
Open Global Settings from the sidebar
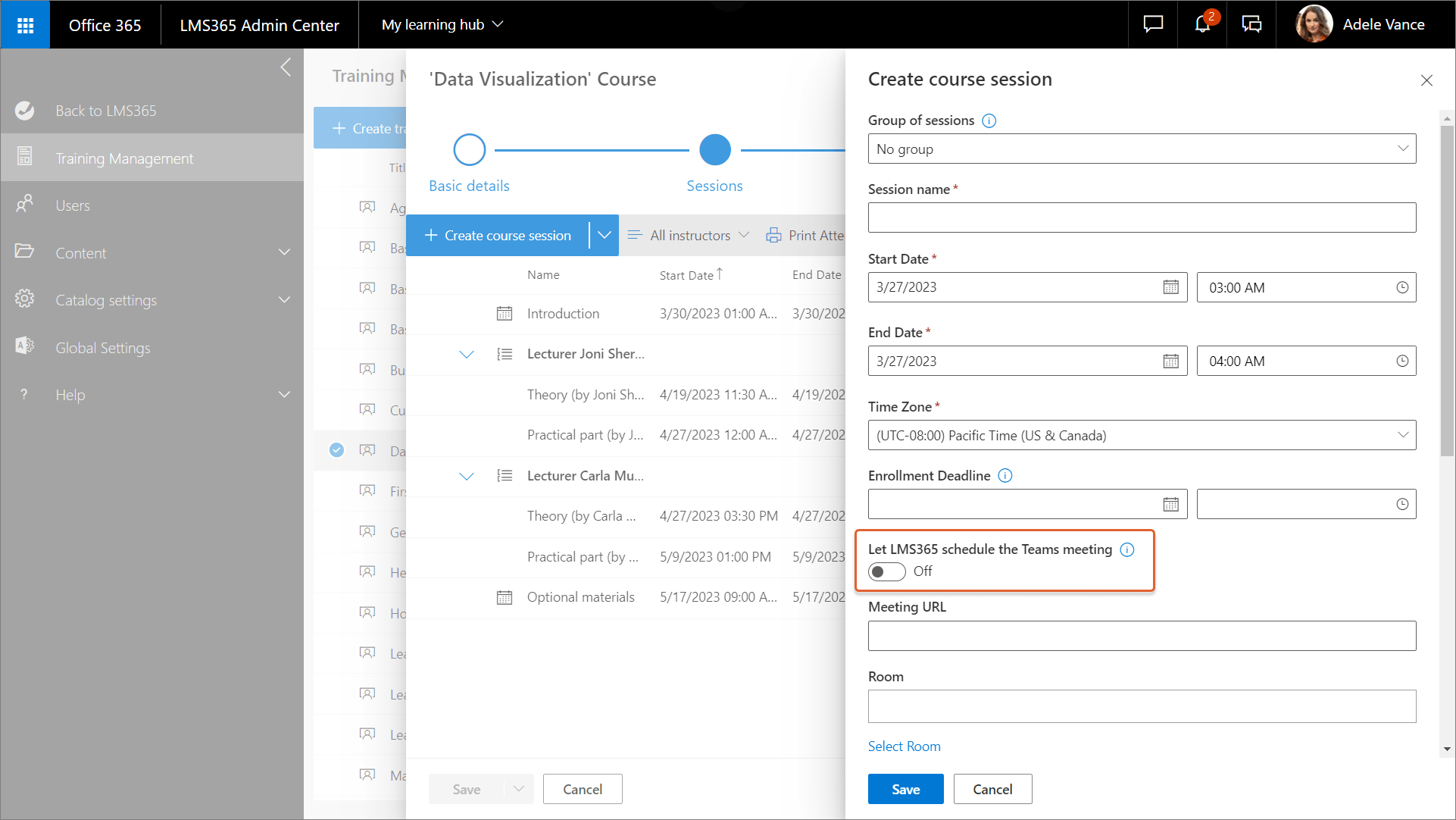pyautogui.click(x=103, y=348)
